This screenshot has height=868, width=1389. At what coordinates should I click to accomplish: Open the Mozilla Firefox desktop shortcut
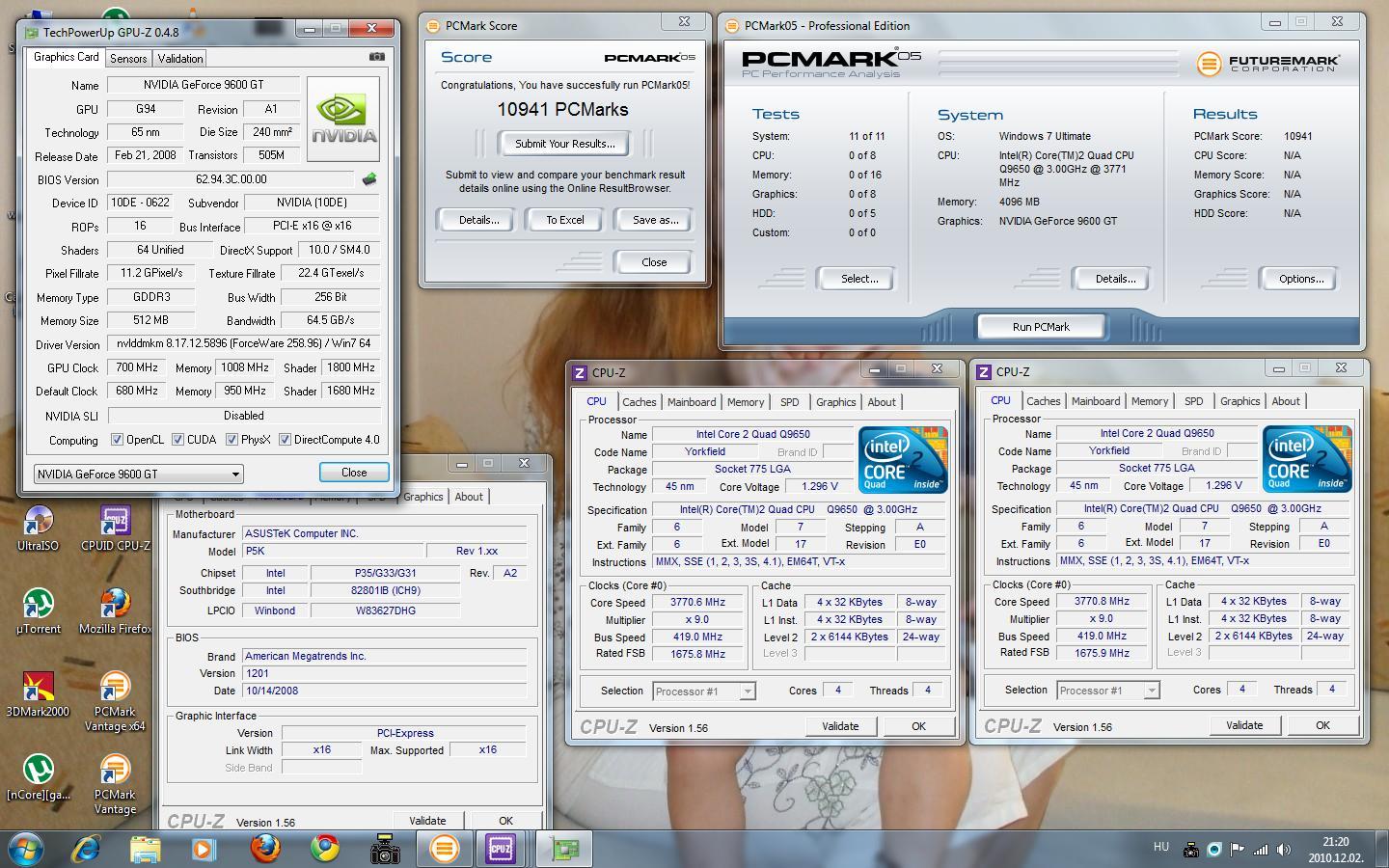115,611
